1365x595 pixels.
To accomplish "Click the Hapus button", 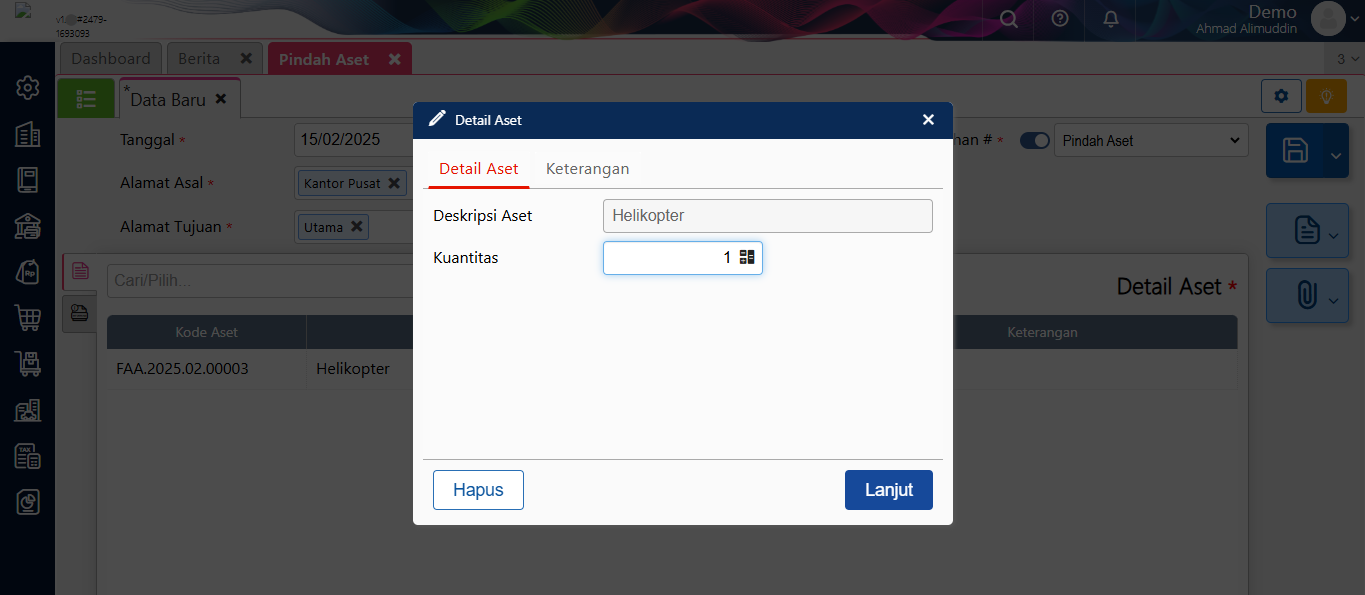I will click(x=478, y=490).
